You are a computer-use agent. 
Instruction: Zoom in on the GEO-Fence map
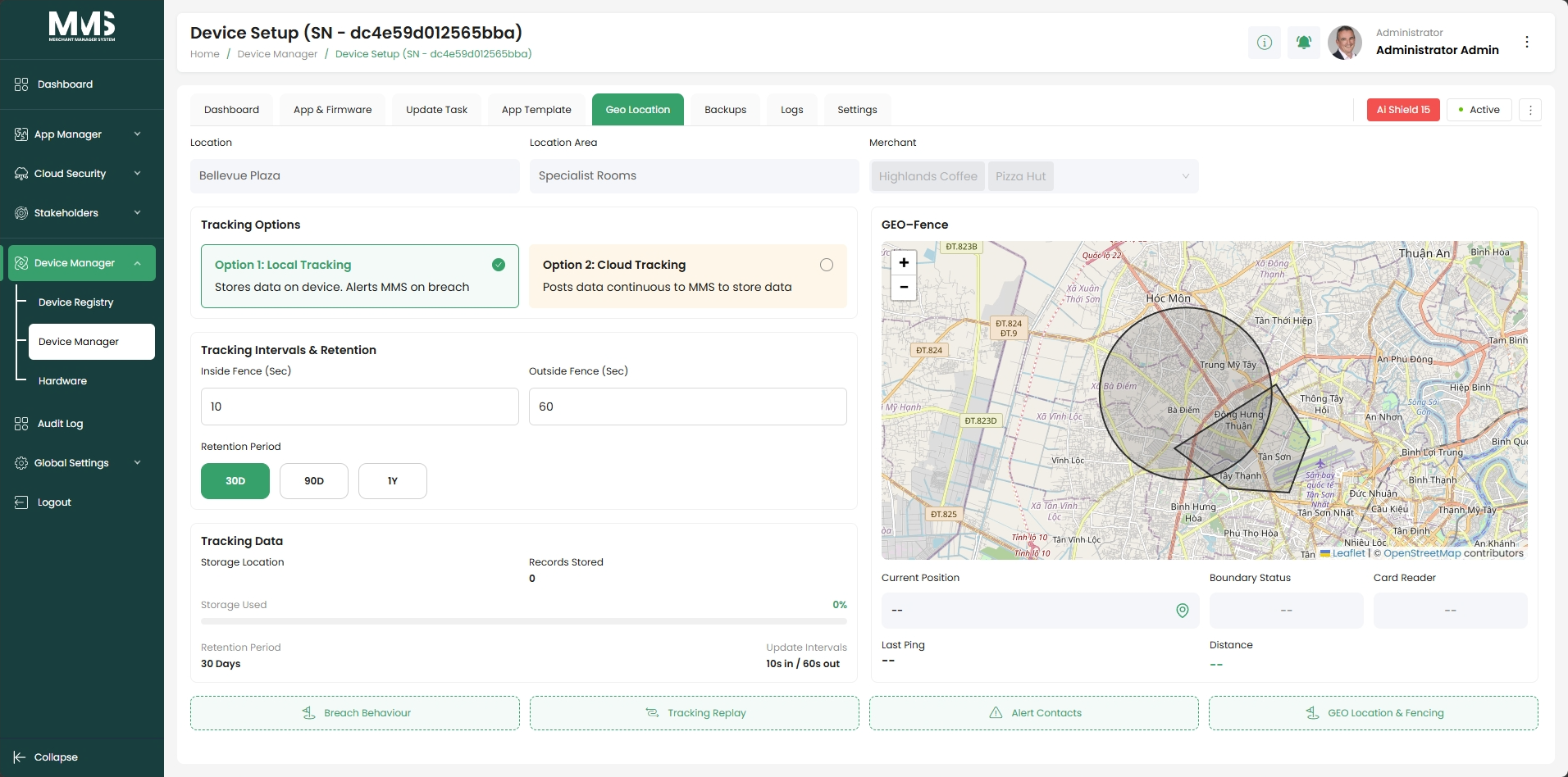pyautogui.click(x=904, y=262)
